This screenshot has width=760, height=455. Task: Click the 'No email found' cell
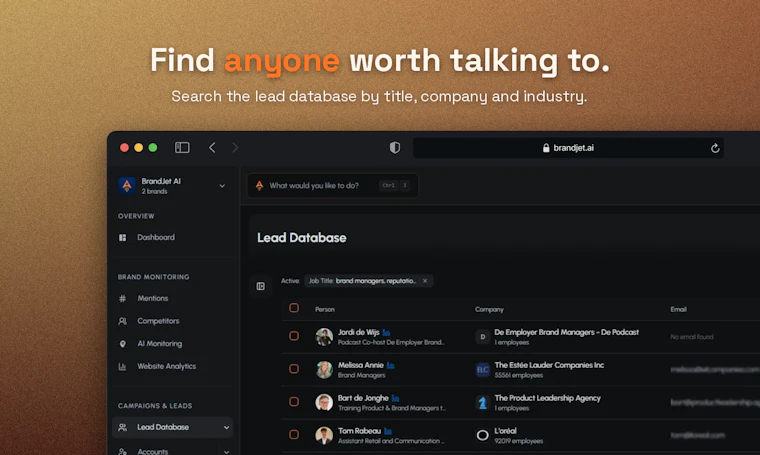[x=692, y=337]
